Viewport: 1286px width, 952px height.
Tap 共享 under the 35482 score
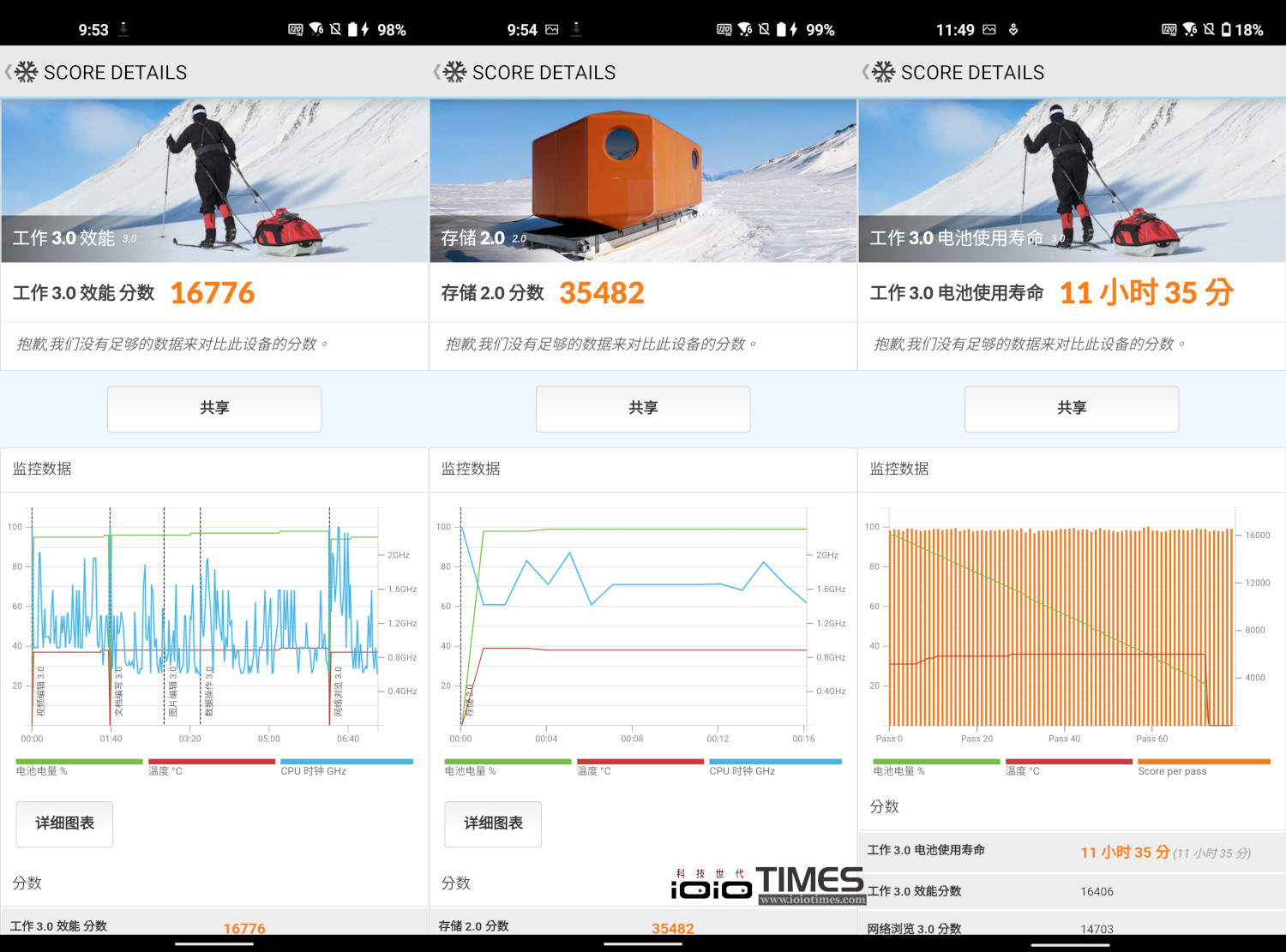[643, 409]
